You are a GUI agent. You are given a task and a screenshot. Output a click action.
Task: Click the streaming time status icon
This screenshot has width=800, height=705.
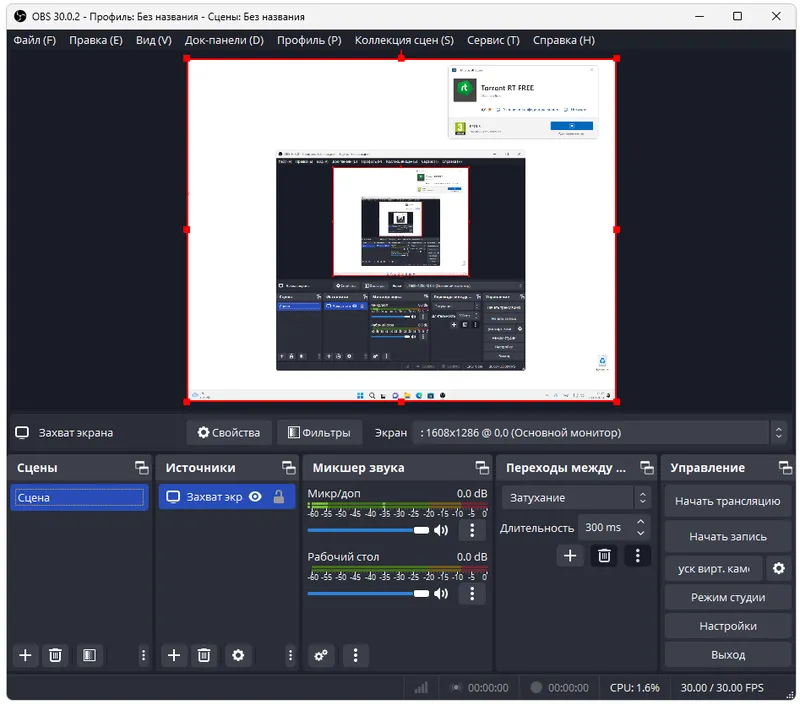(x=456, y=688)
